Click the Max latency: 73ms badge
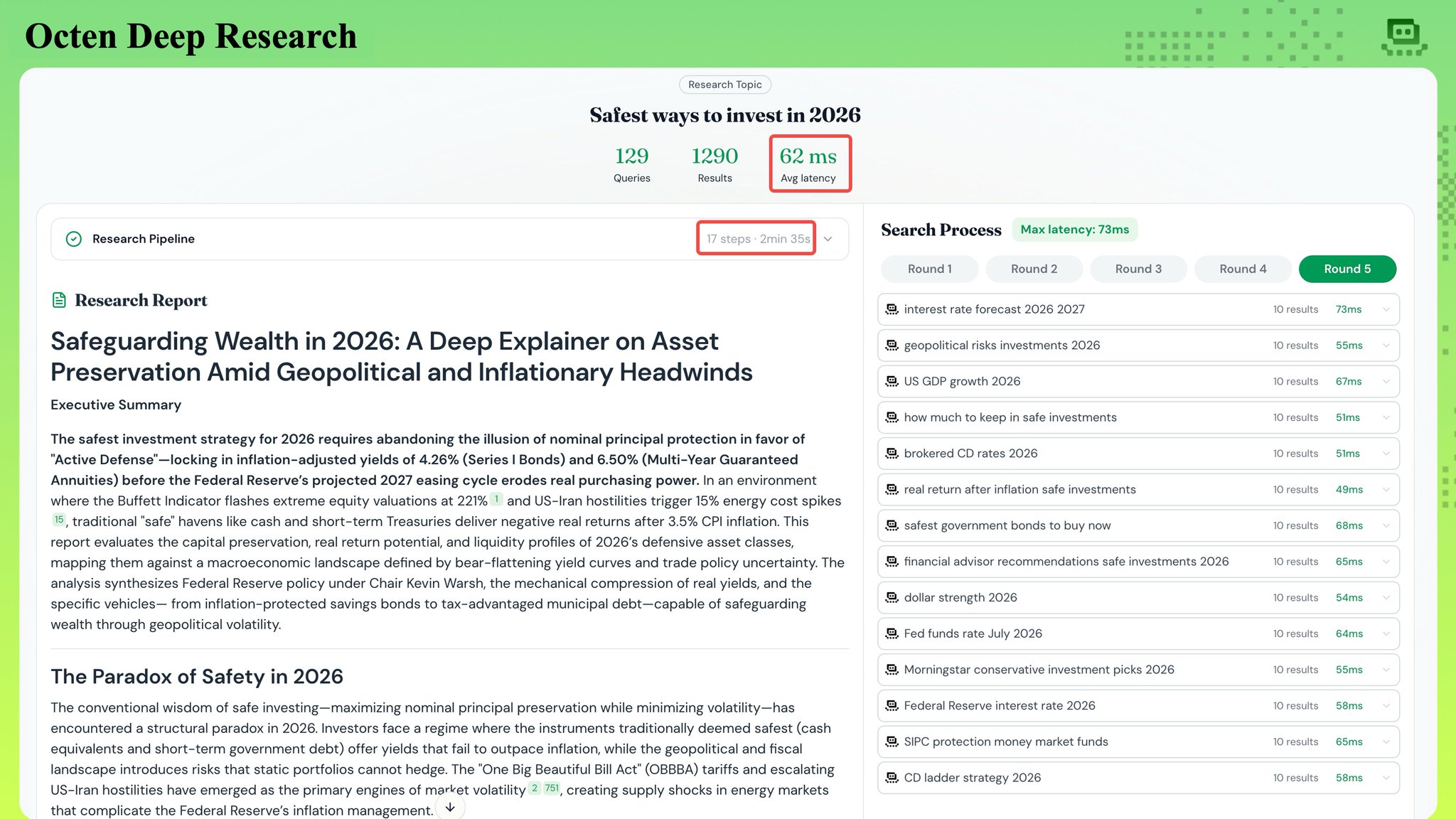This screenshot has width=1456, height=819. [x=1074, y=230]
